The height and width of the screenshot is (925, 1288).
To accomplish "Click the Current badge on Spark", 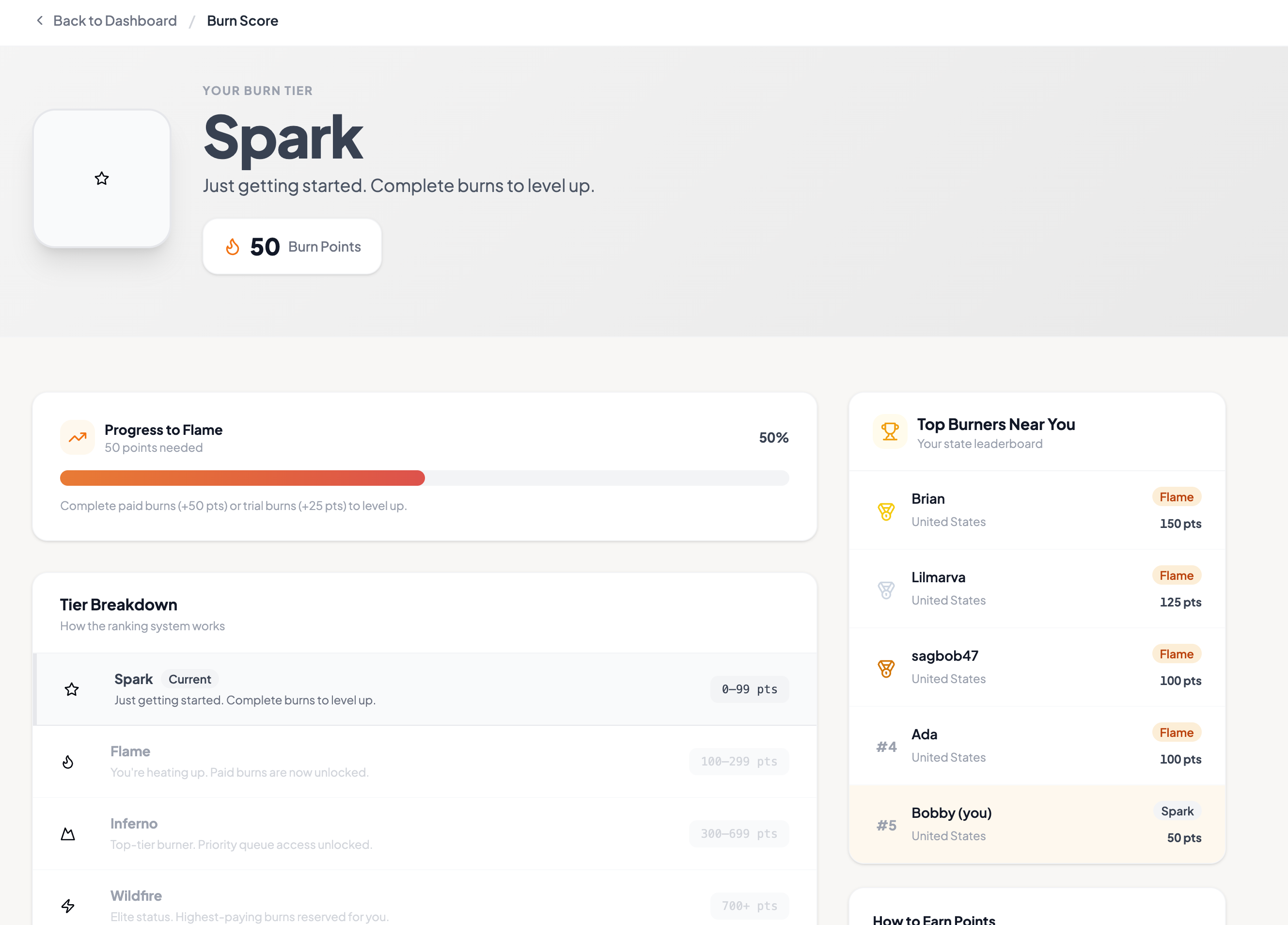I will 189,679.
